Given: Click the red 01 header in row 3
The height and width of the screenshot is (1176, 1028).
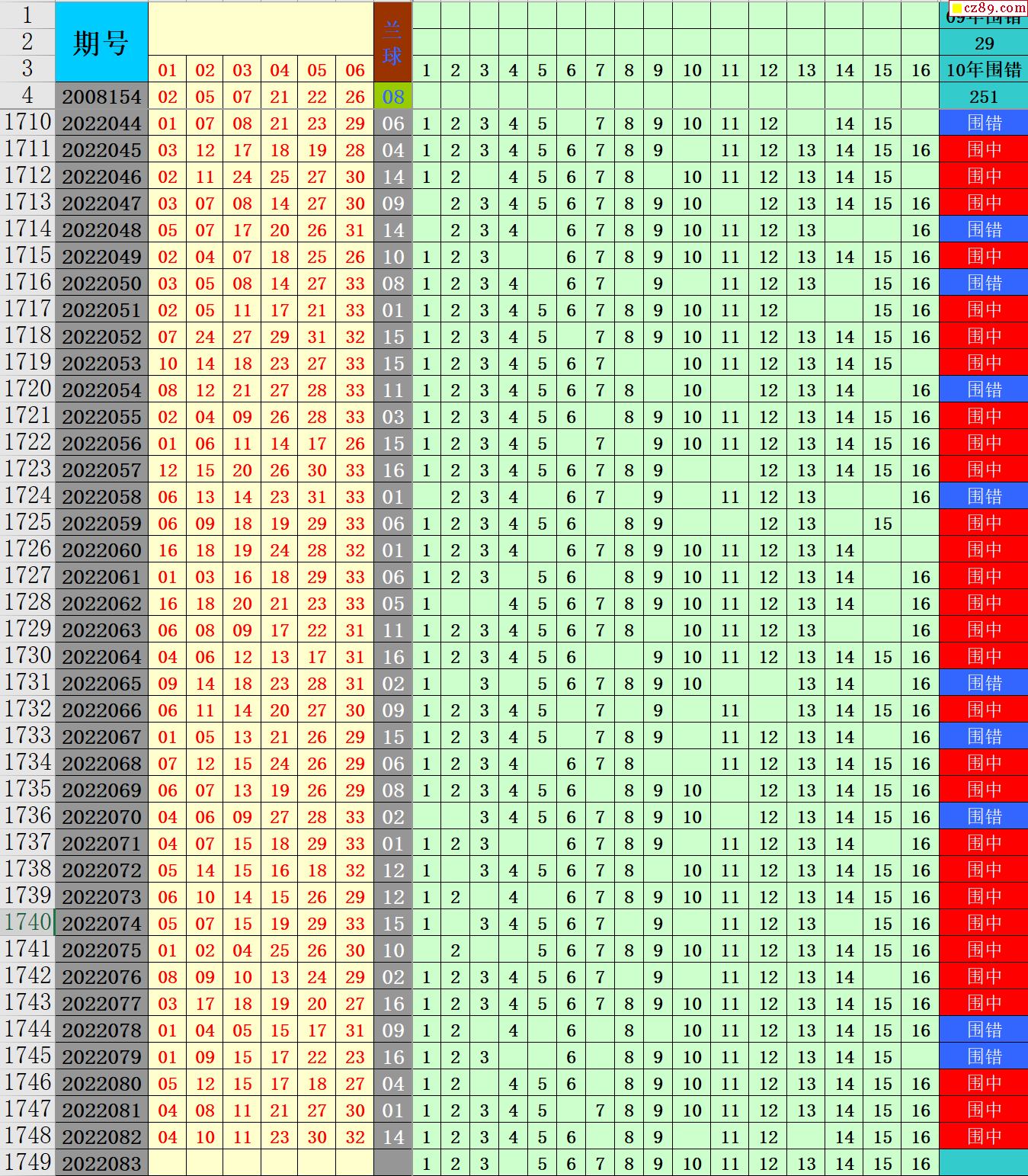Looking at the screenshot, I should (x=167, y=70).
